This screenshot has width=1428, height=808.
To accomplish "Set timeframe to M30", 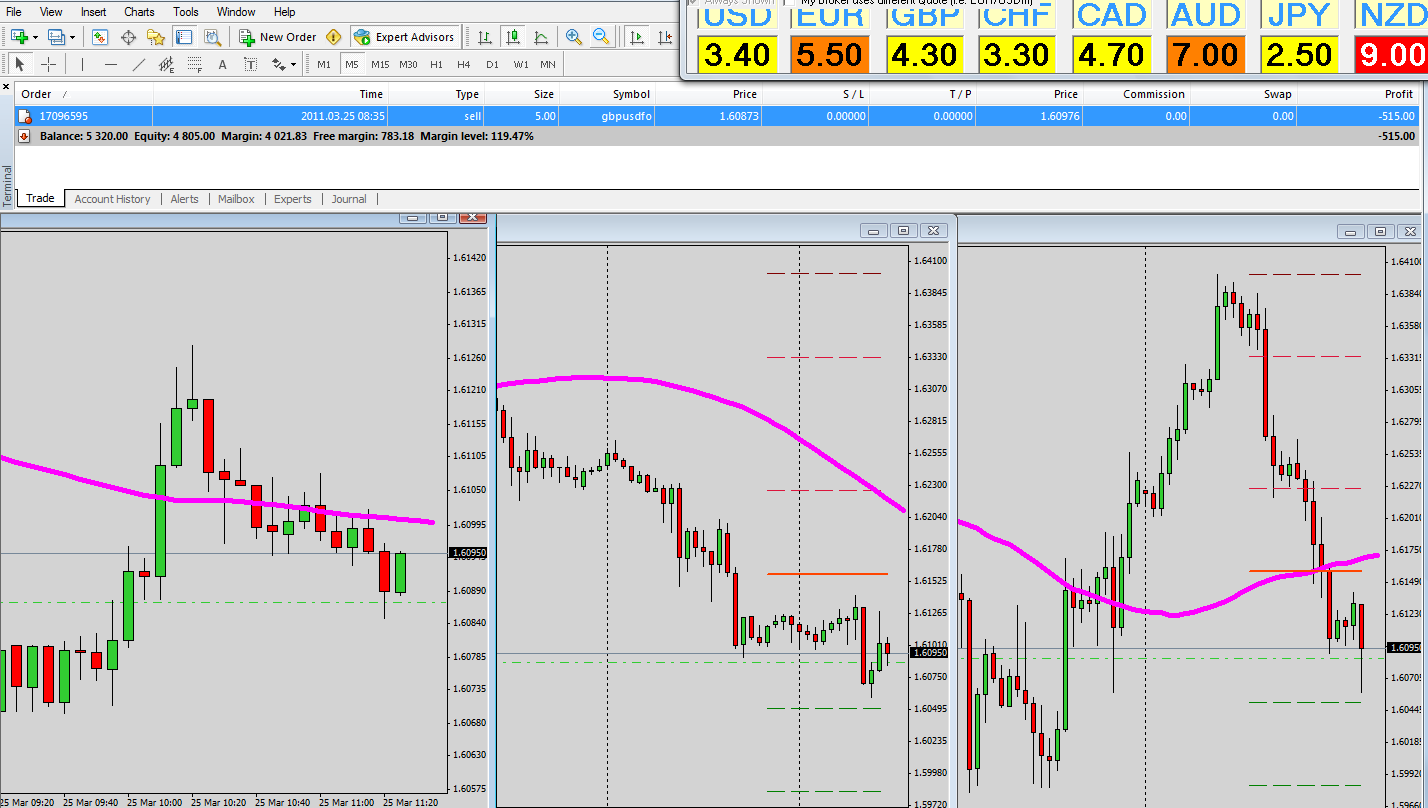I will [408, 64].
